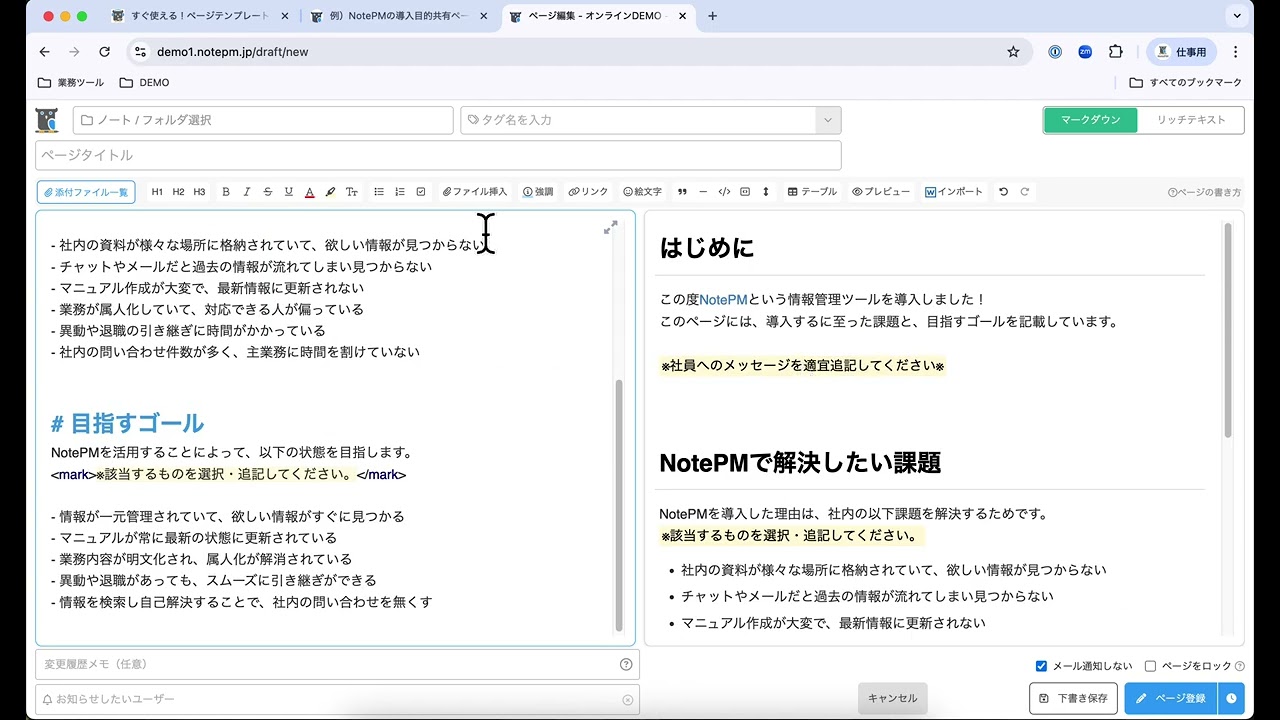1280x720 pixels.
Task: Enable the ページをロック checkbox
Action: click(1151, 665)
